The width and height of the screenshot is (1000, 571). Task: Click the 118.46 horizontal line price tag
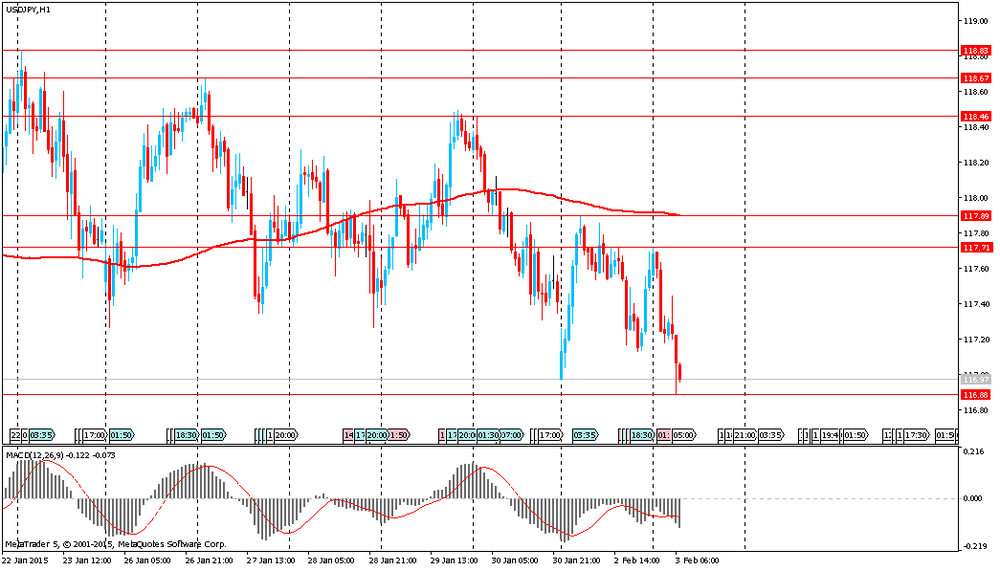[x=975, y=117]
